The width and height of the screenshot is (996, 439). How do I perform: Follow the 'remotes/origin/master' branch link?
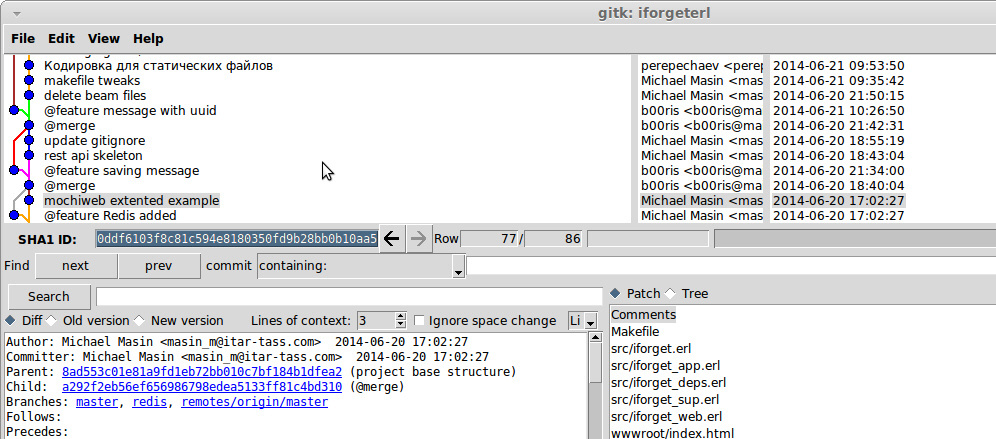coord(255,402)
